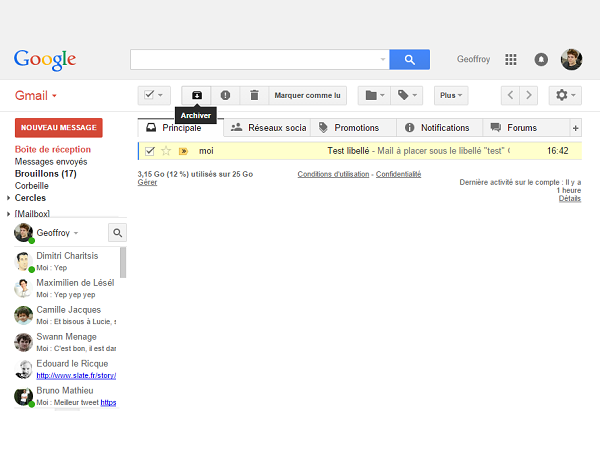Uncheck the checkbox on the moi message row
Viewport: 600px width, 450px height.
150,151
